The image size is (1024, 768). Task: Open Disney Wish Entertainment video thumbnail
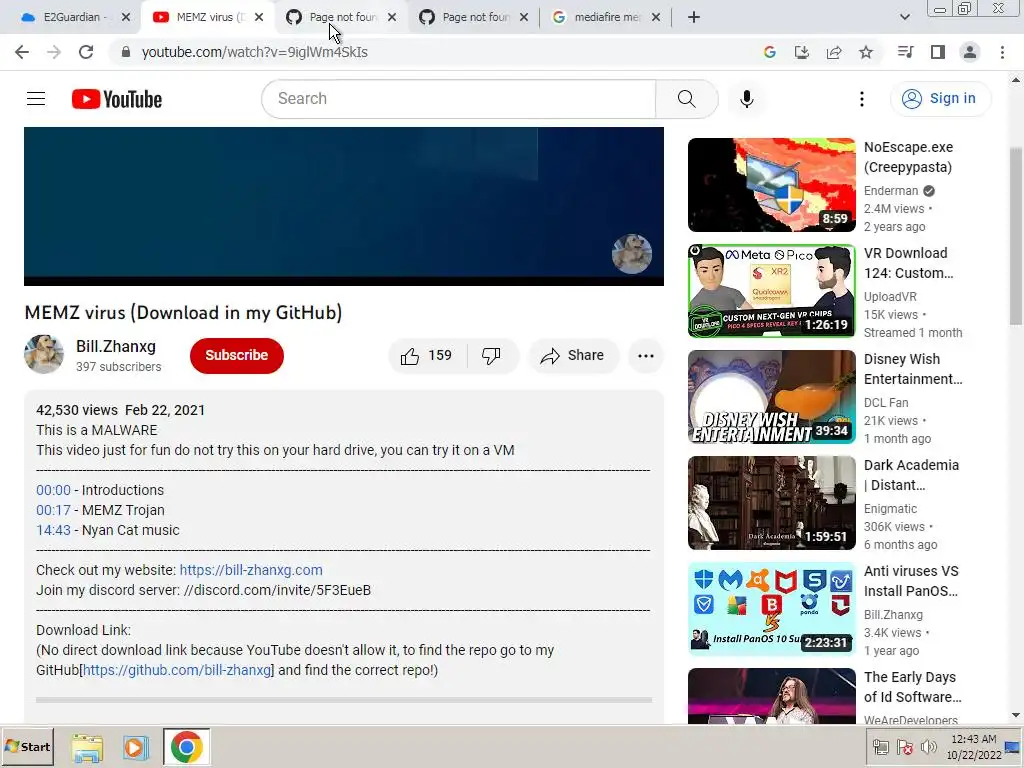(771, 397)
